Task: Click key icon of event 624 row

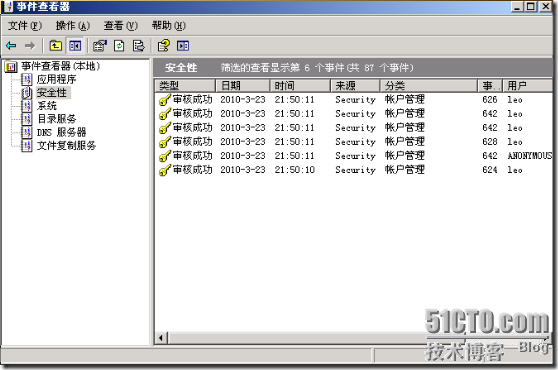Action: 165,170
